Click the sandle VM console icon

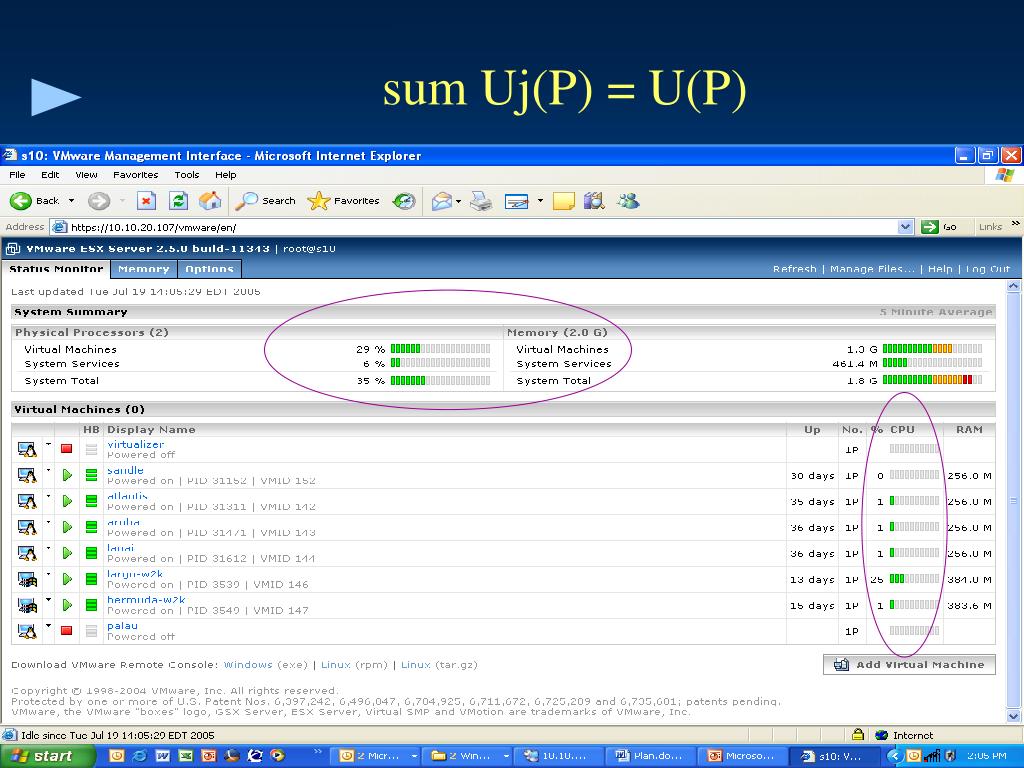point(27,475)
